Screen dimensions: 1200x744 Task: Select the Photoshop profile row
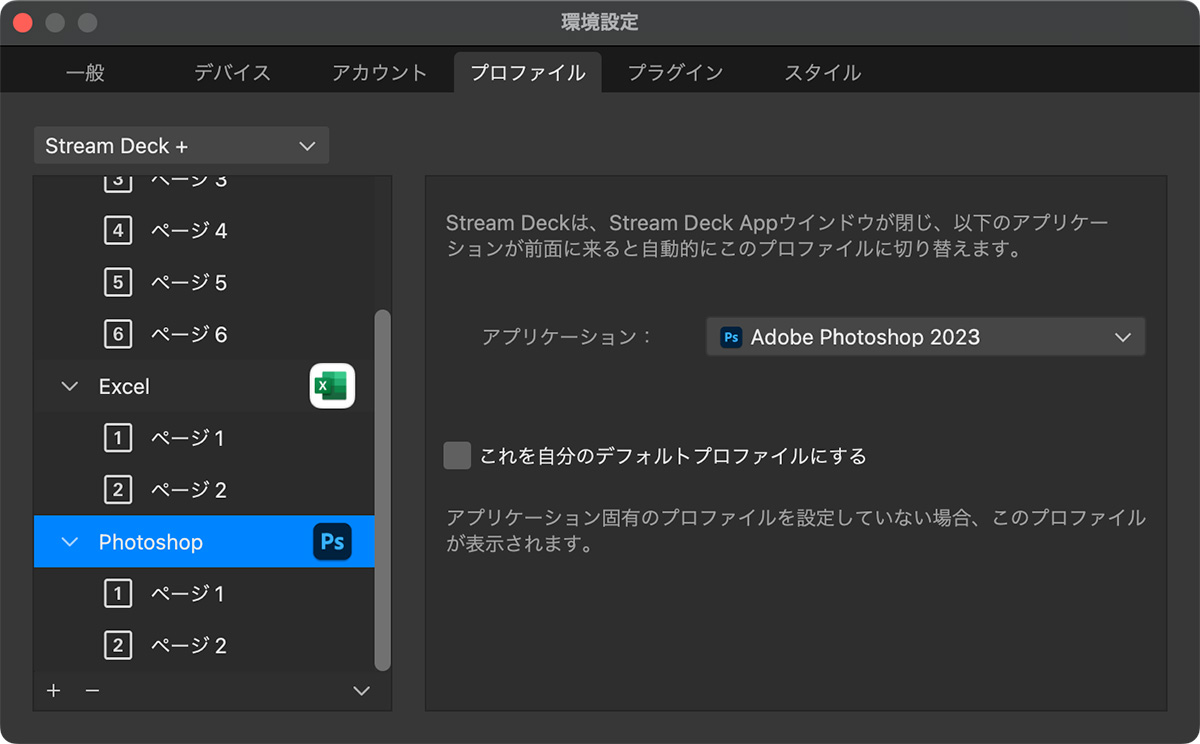tap(204, 542)
